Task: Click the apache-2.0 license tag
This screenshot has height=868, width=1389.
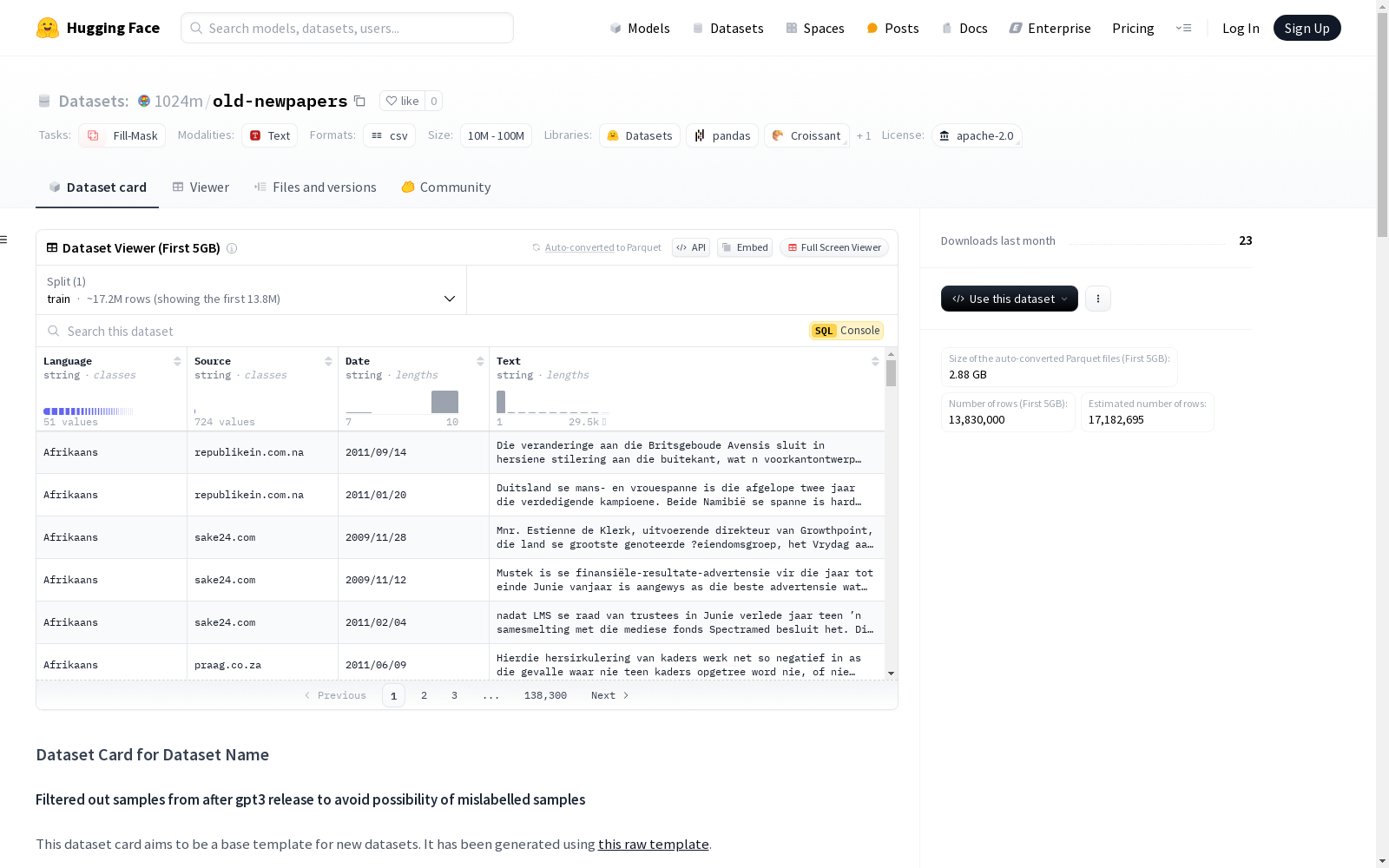Action: tap(977, 135)
